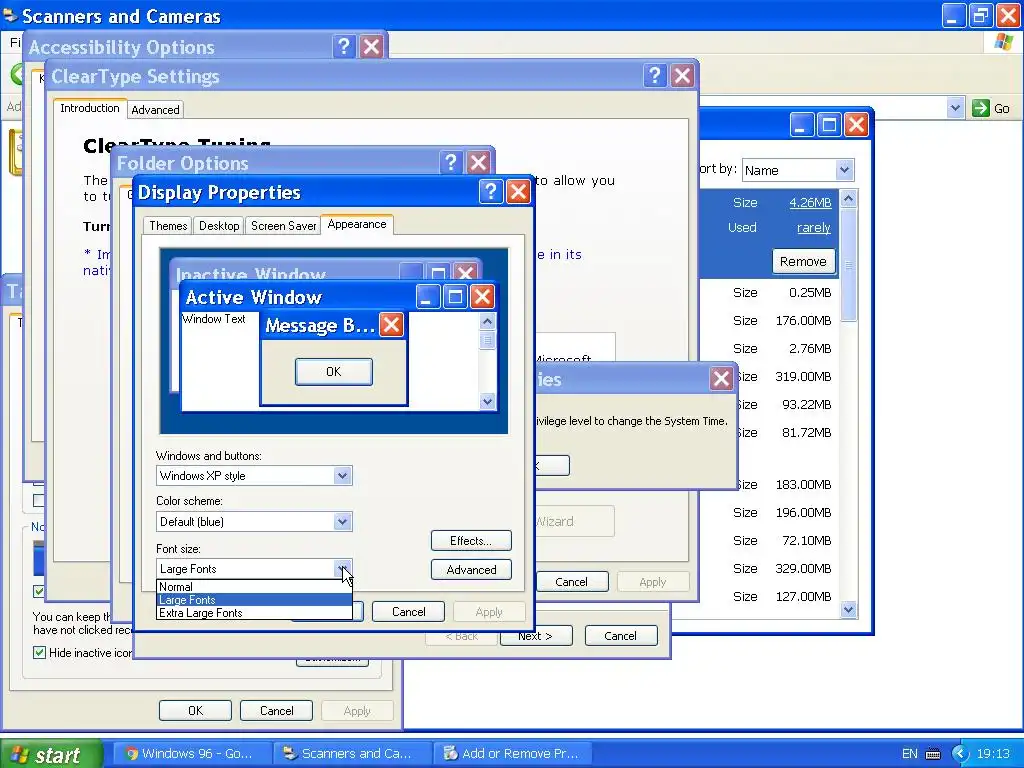Close the system time privilege error dialog
Screen dimensions: 1024x768
[x=721, y=379]
